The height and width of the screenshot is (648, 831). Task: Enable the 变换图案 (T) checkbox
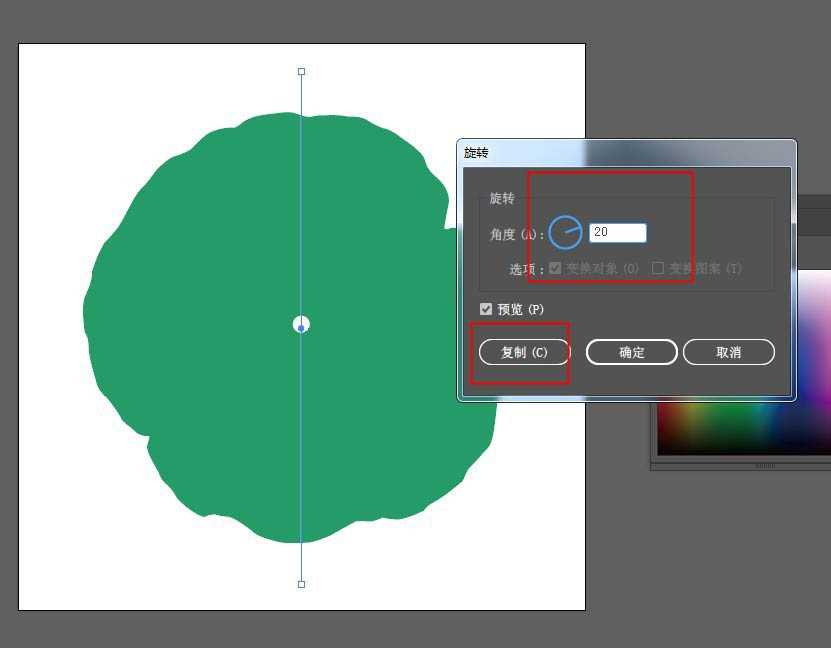tap(658, 269)
